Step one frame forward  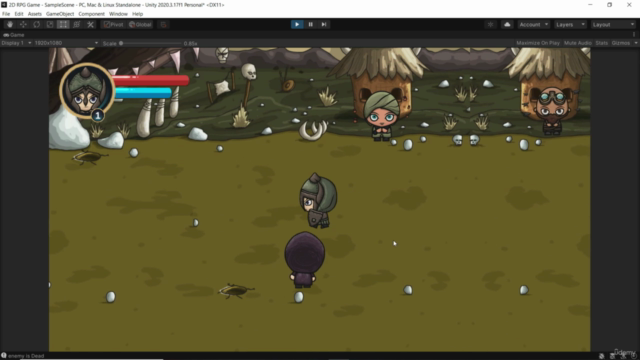[x=324, y=24]
